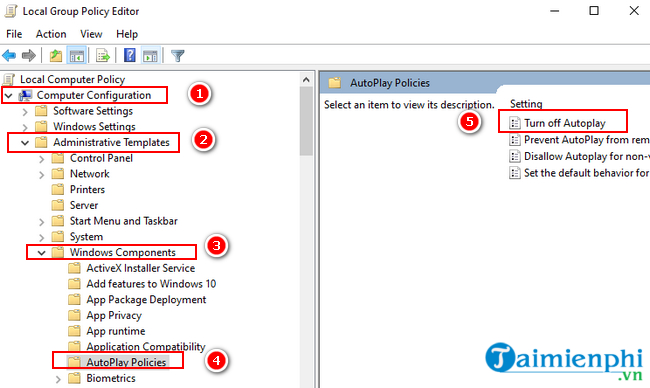Screen dimensions: 650x388
Task: Select the Turn off Autoplay setting
Action: point(565,123)
